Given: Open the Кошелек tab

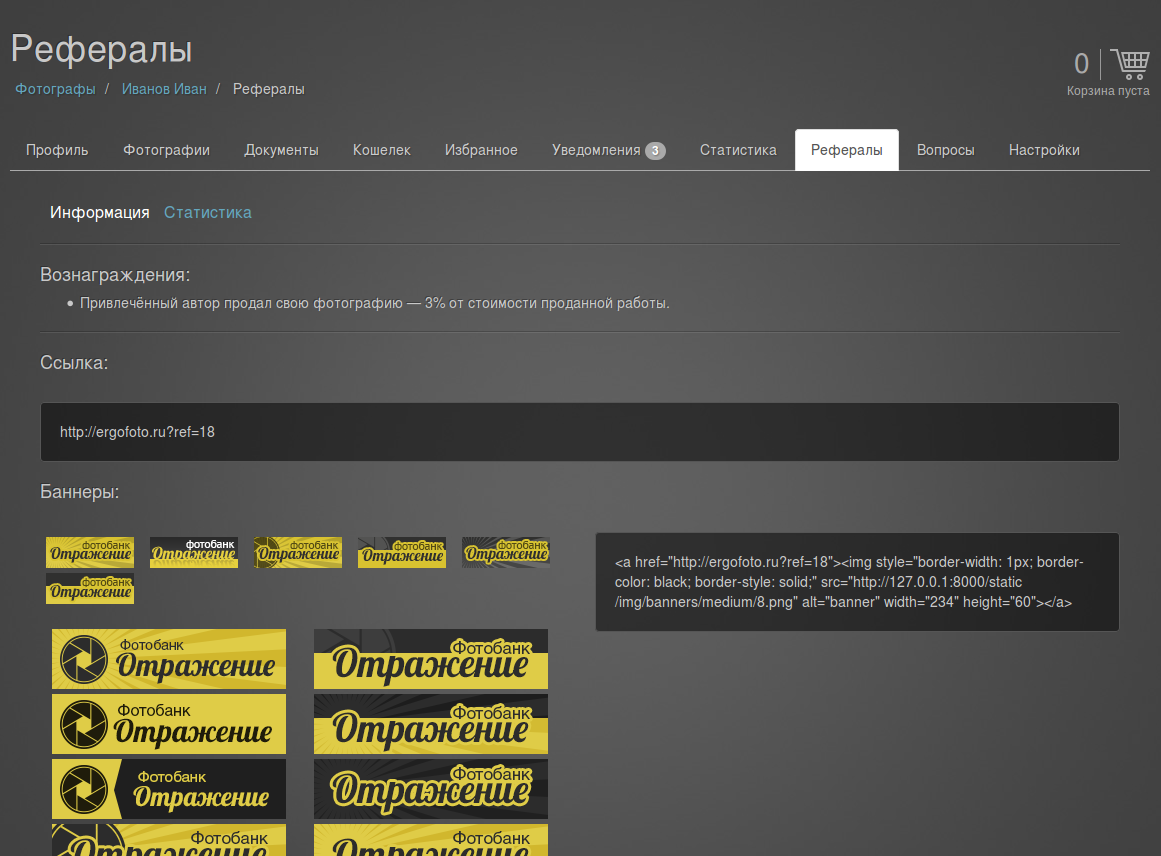Looking at the screenshot, I should (381, 150).
